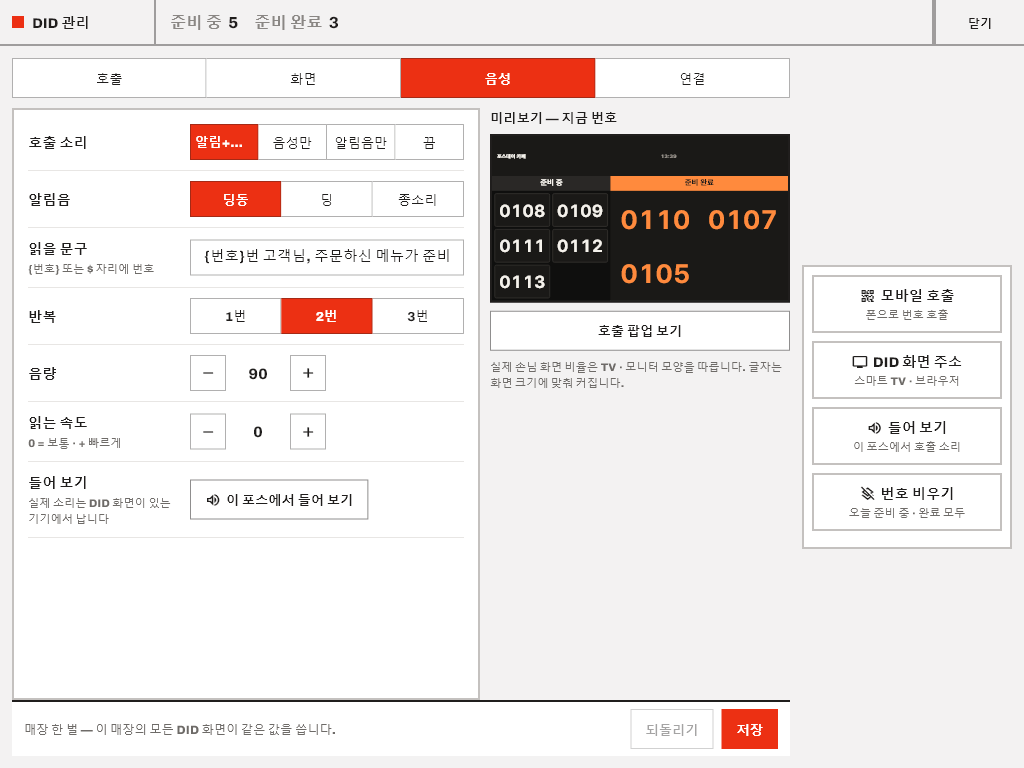Increase 음량 with plus button
This screenshot has height=768, width=1024.
(x=308, y=373)
